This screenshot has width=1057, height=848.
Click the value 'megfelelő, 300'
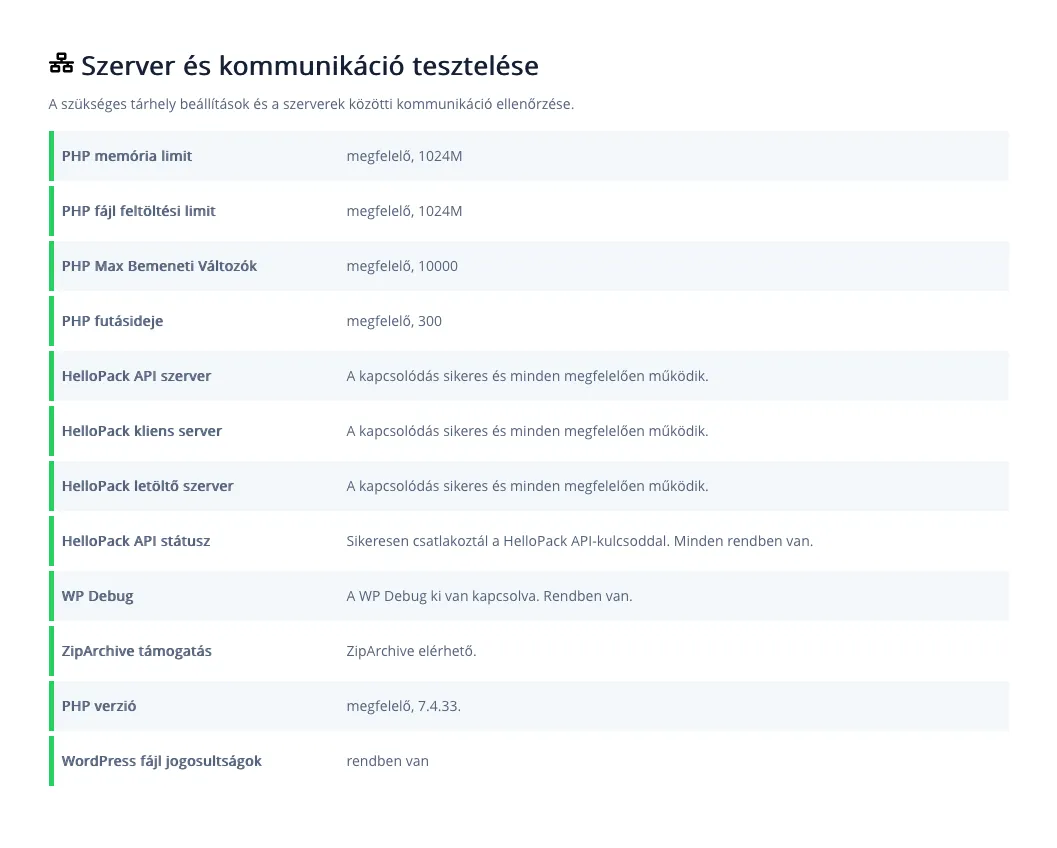394,321
